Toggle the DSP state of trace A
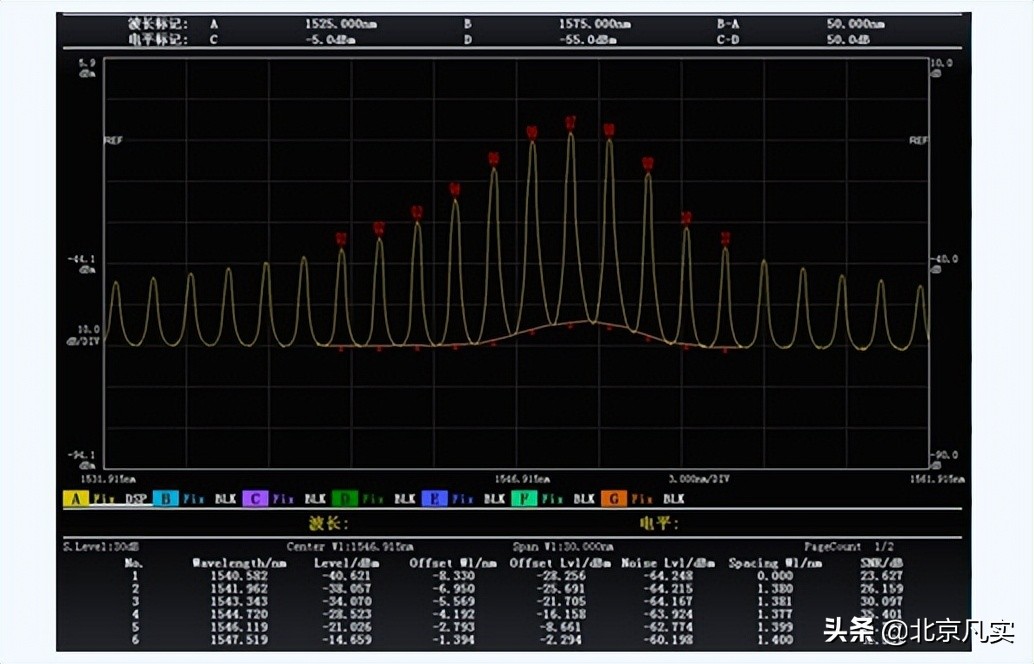Viewport: 1034px width, 664px height. coord(136,498)
